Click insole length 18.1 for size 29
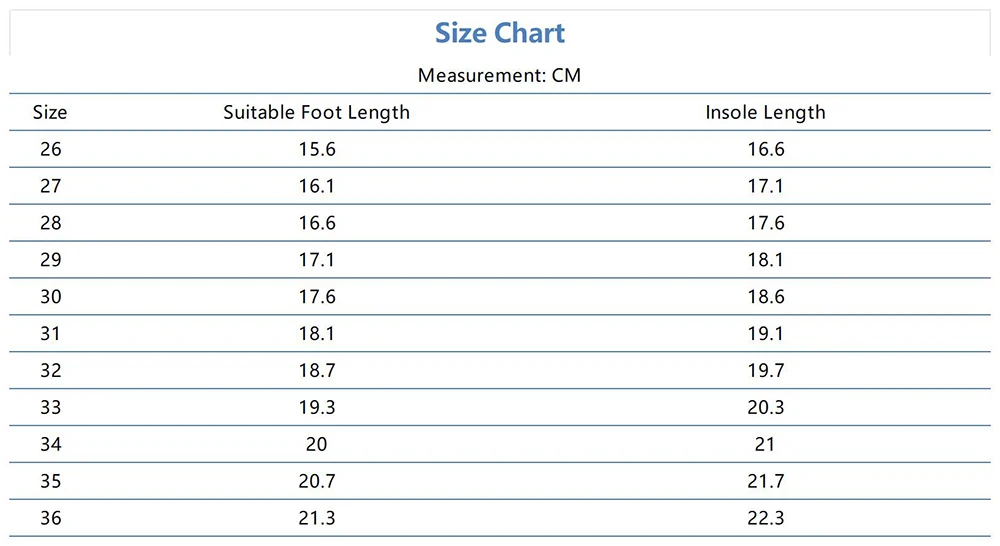Image resolution: width=1000 pixels, height=546 pixels. point(765,260)
